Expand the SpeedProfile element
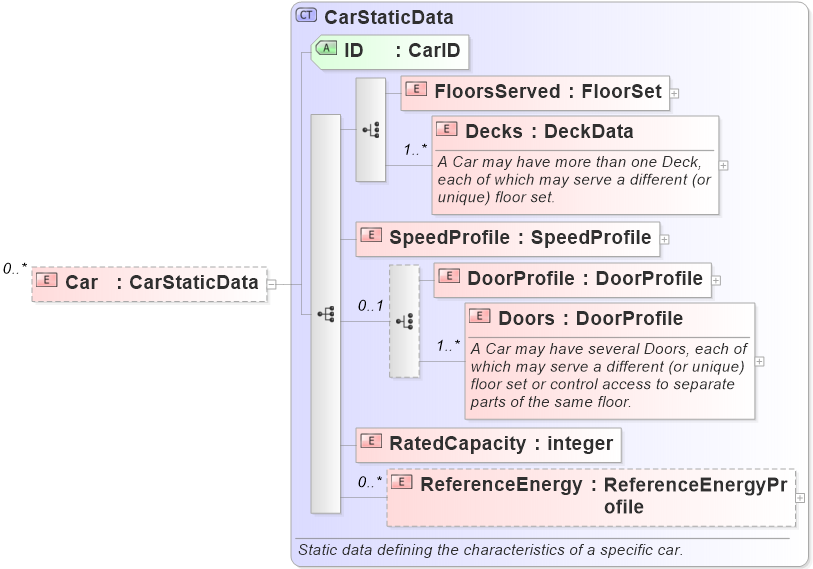Screen dimensions: 813x569 point(665,239)
